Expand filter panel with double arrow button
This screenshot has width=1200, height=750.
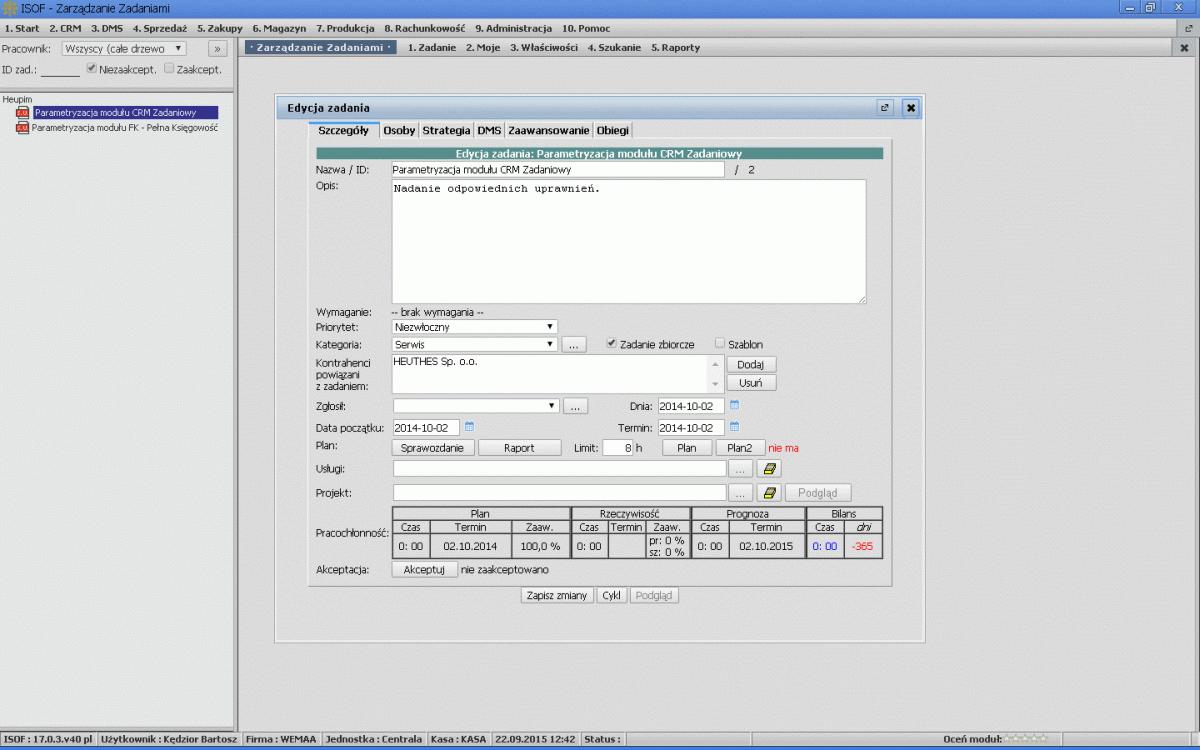218,48
